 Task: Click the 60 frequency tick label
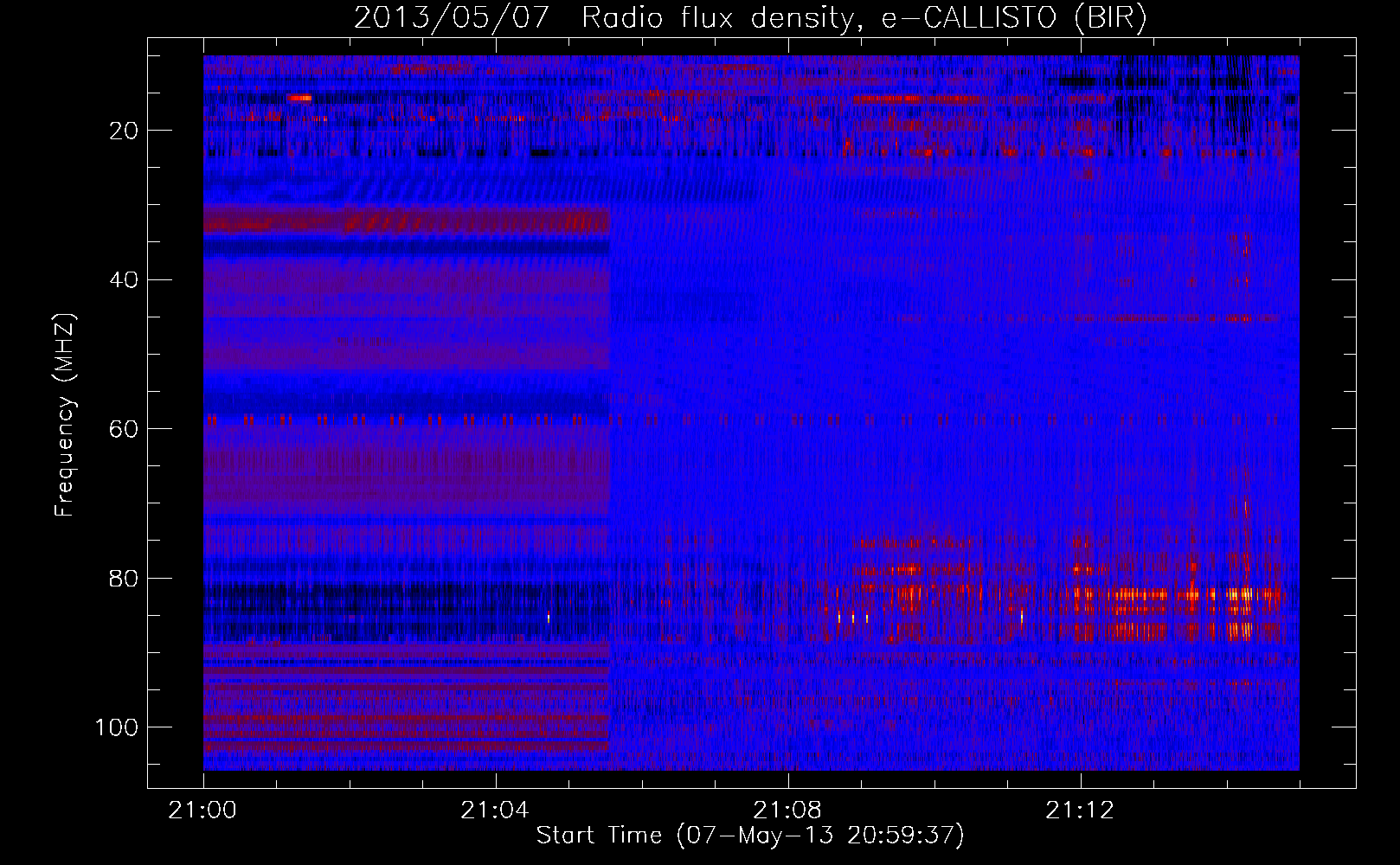pos(124,429)
